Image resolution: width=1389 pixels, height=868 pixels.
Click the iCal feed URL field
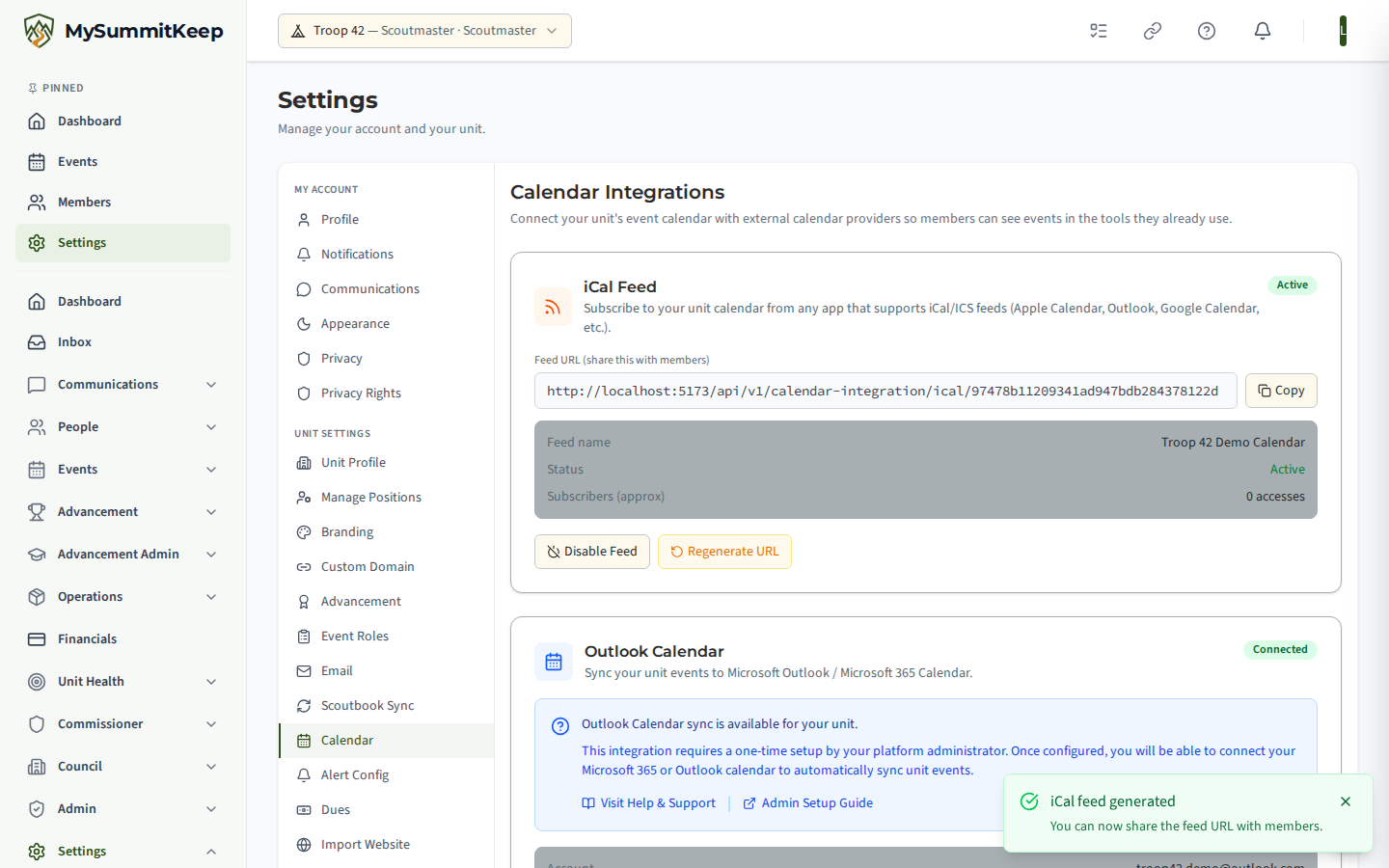pyautogui.click(x=885, y=391)
